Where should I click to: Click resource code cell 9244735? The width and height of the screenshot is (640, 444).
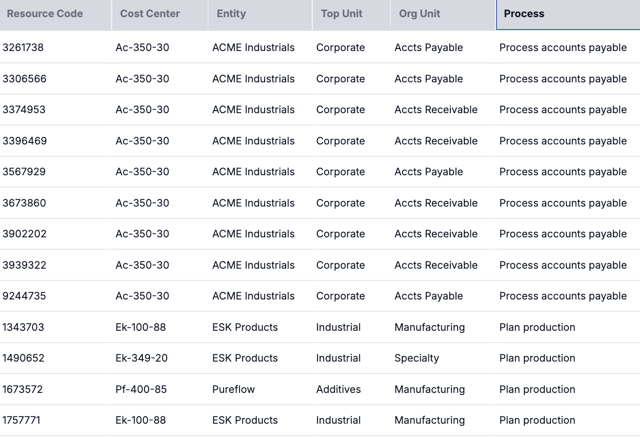point(24,296)
